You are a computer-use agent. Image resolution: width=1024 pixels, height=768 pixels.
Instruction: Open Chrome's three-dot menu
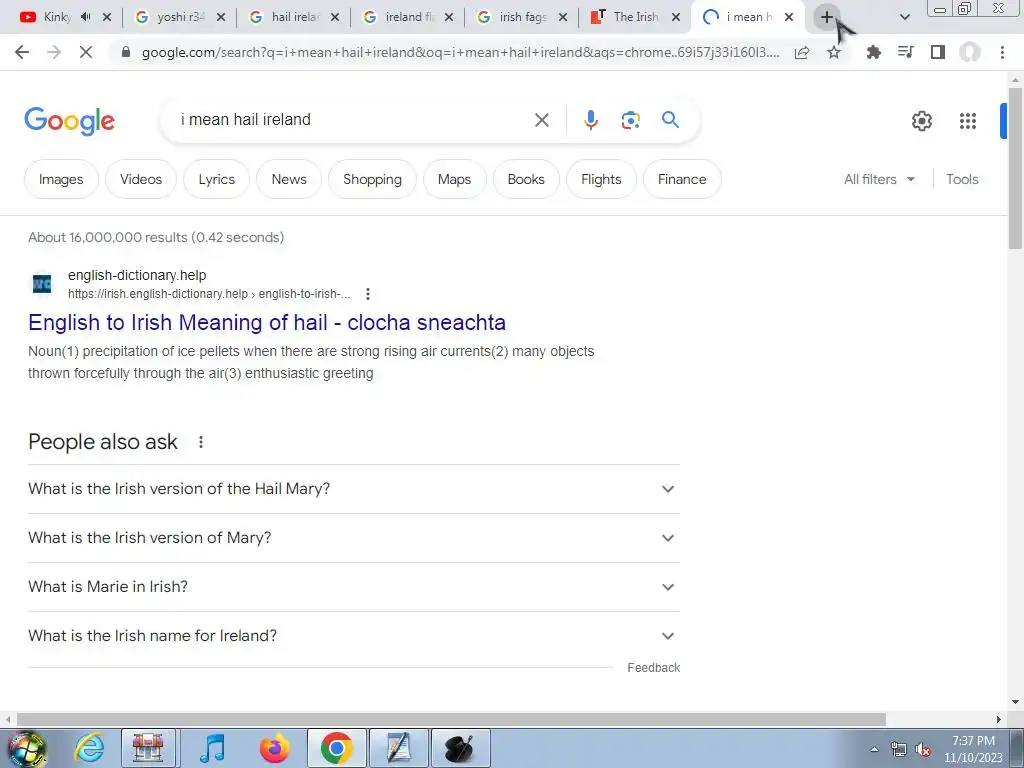coord(1002,52)
